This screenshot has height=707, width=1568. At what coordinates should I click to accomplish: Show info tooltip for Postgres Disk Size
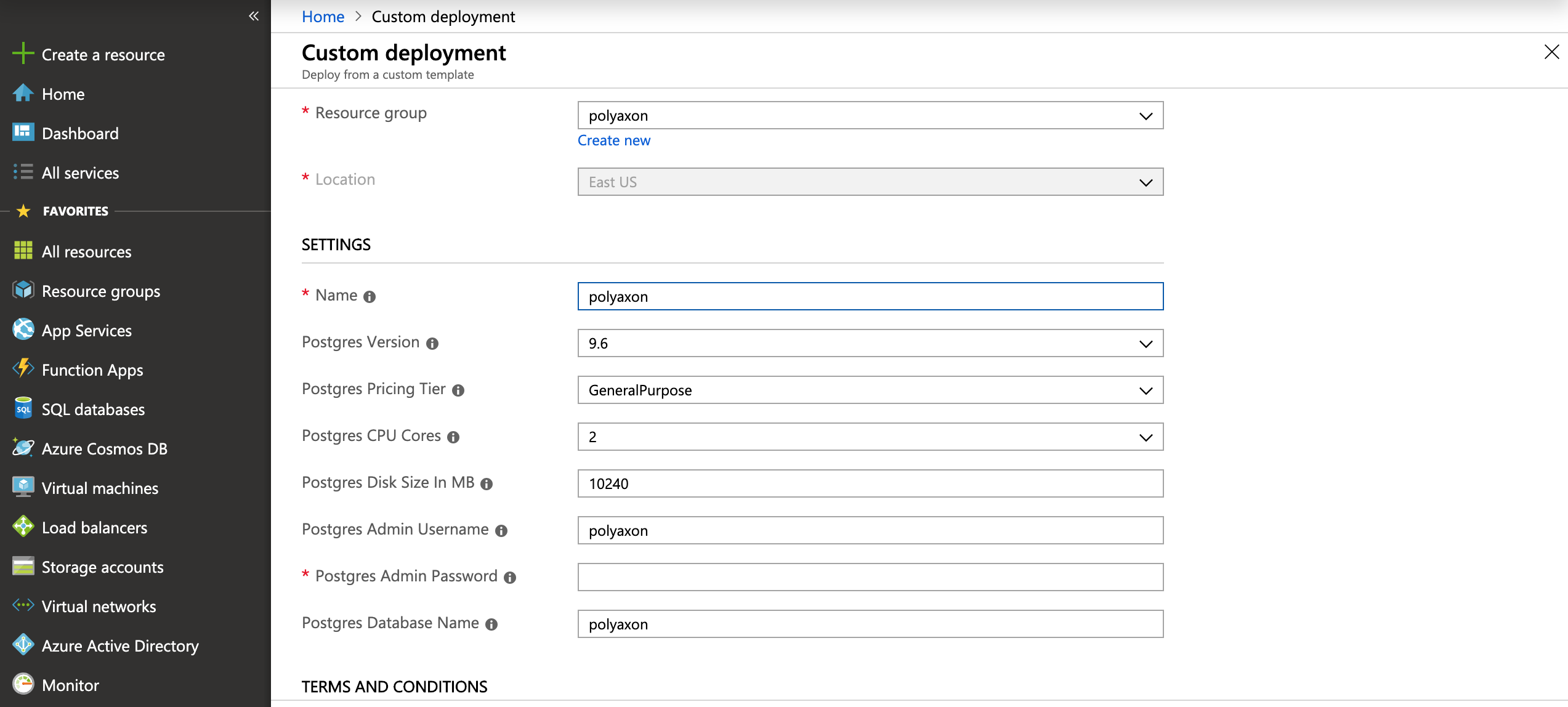pyautogui.click(x=487, y=484)
